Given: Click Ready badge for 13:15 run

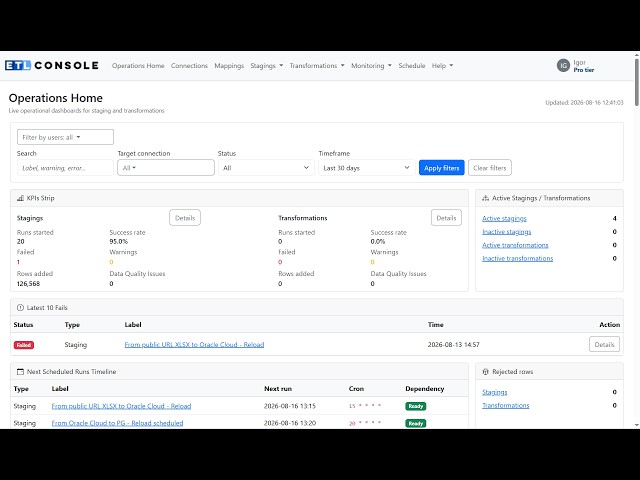Looking at the screenshot, I should click(x=416, y=406).
